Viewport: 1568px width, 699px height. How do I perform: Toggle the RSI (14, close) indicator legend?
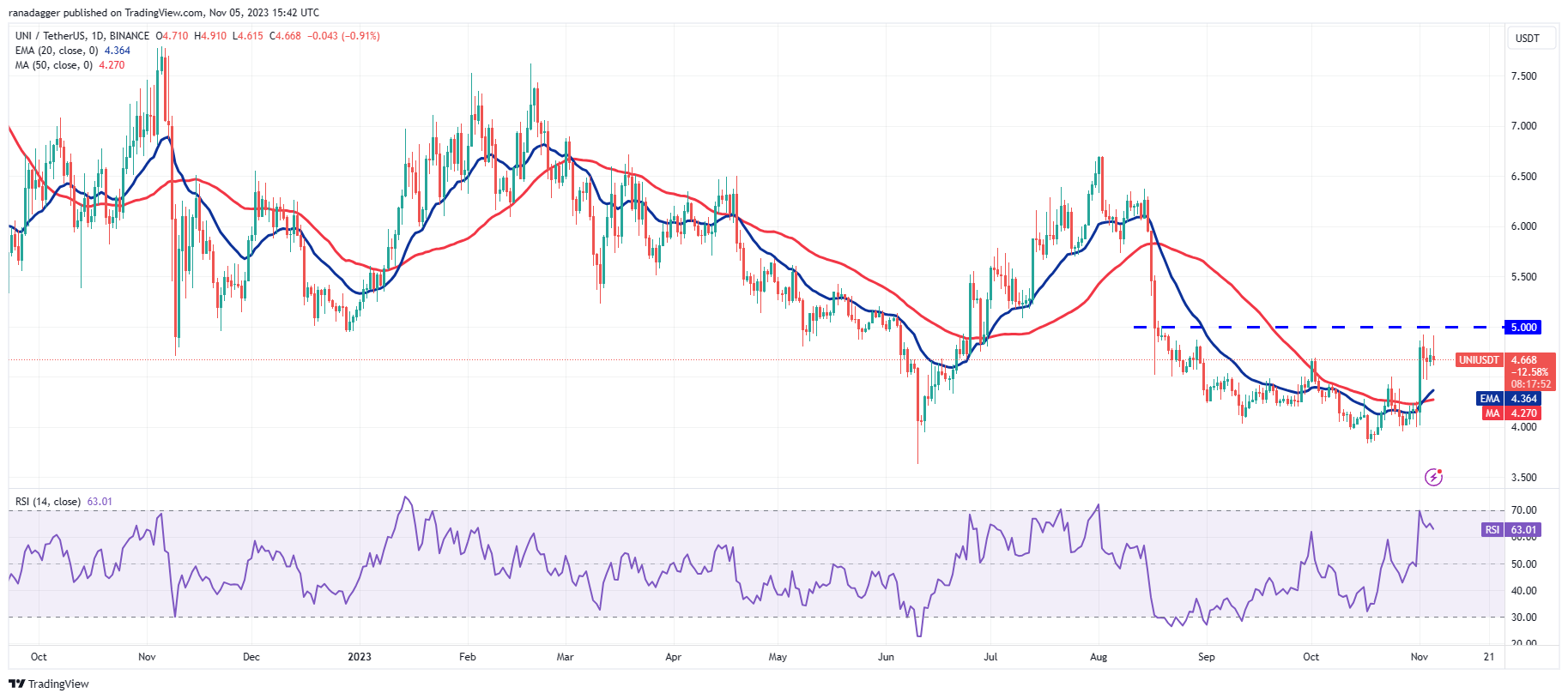(48, 502)
